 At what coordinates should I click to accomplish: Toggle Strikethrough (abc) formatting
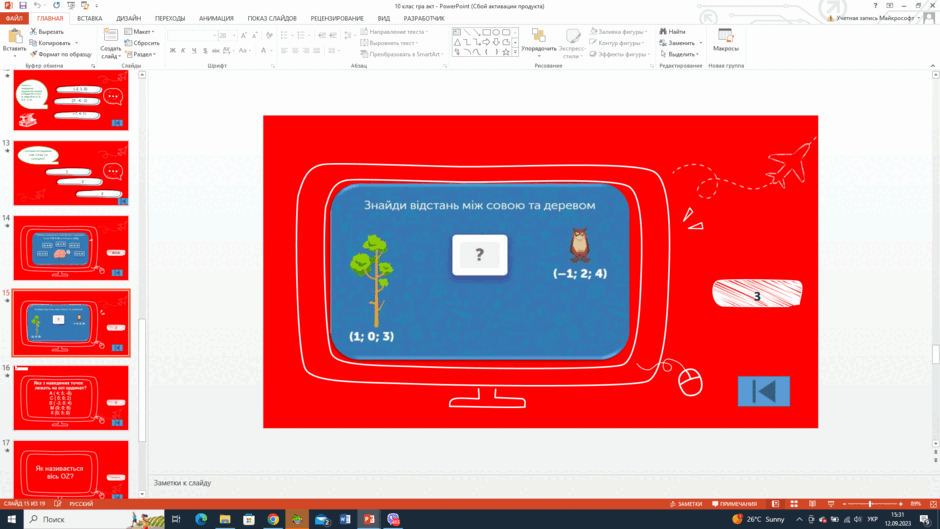coord(215,51)
